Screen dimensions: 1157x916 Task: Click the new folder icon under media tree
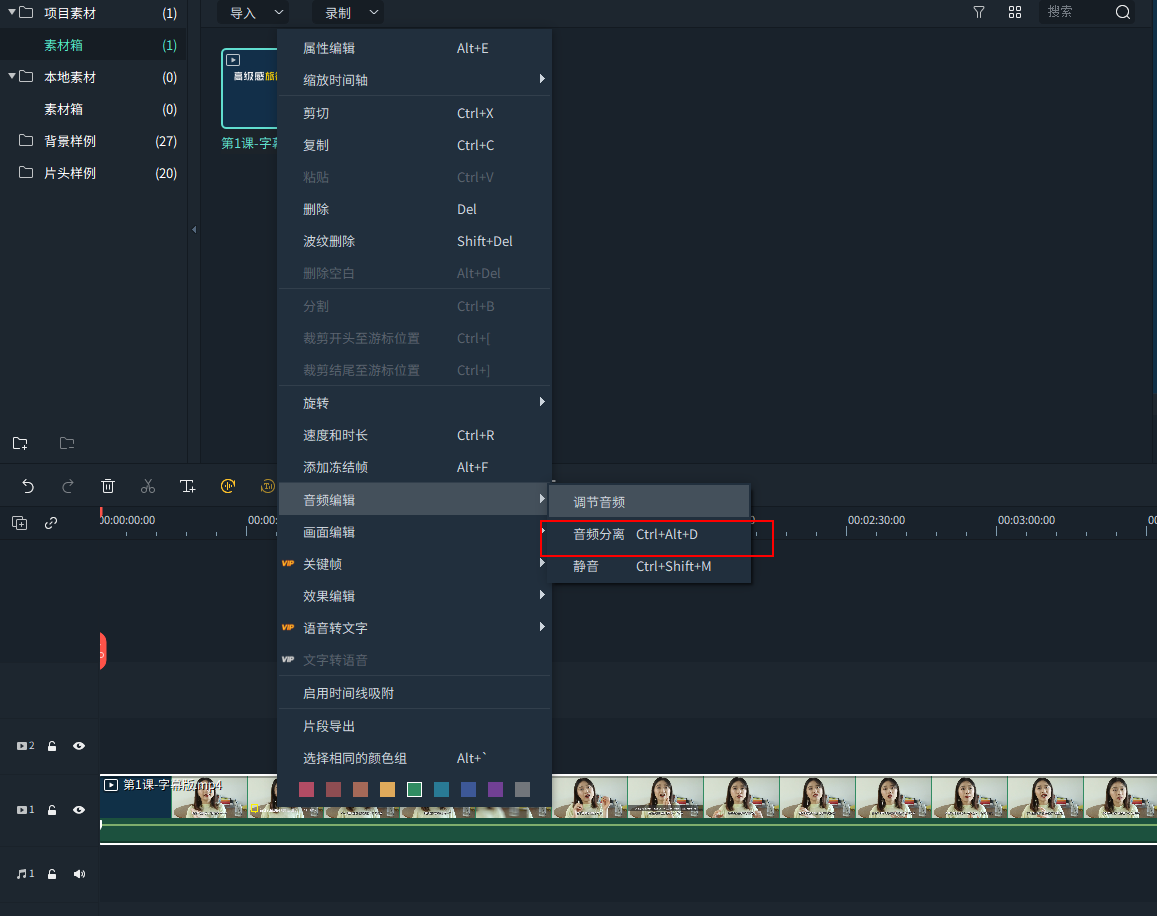(20, 443)
